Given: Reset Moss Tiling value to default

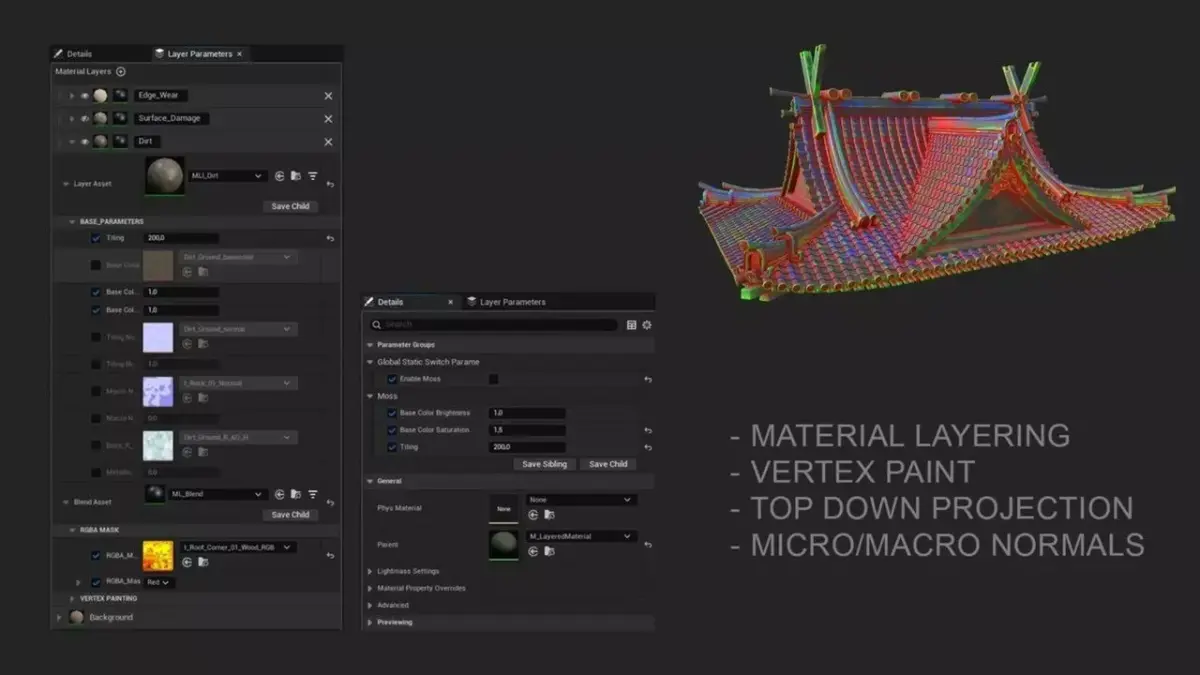Looking at the screenshot, I should (x=648, y=447).
